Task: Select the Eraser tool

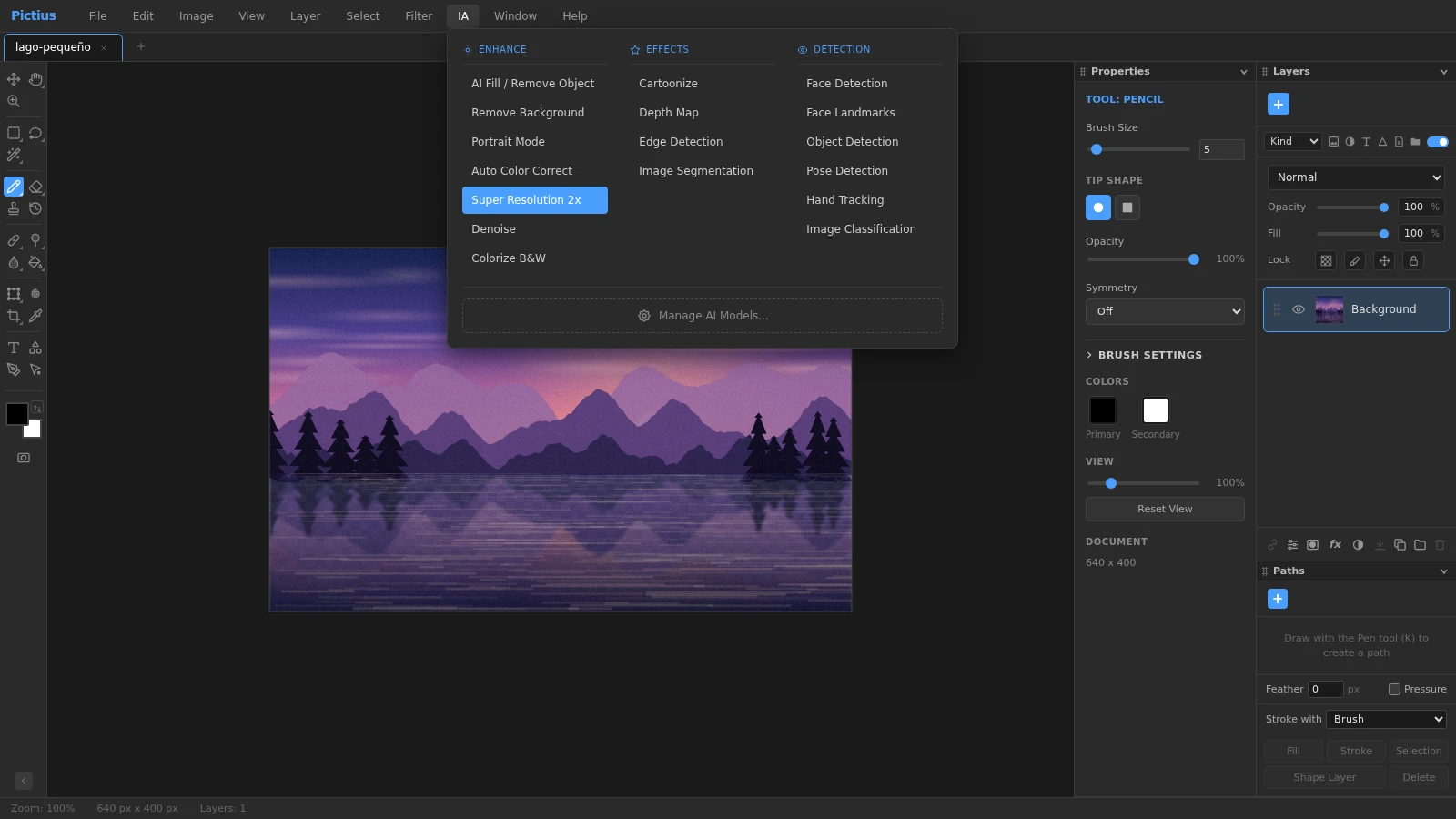Action: [x=35, y=187]
